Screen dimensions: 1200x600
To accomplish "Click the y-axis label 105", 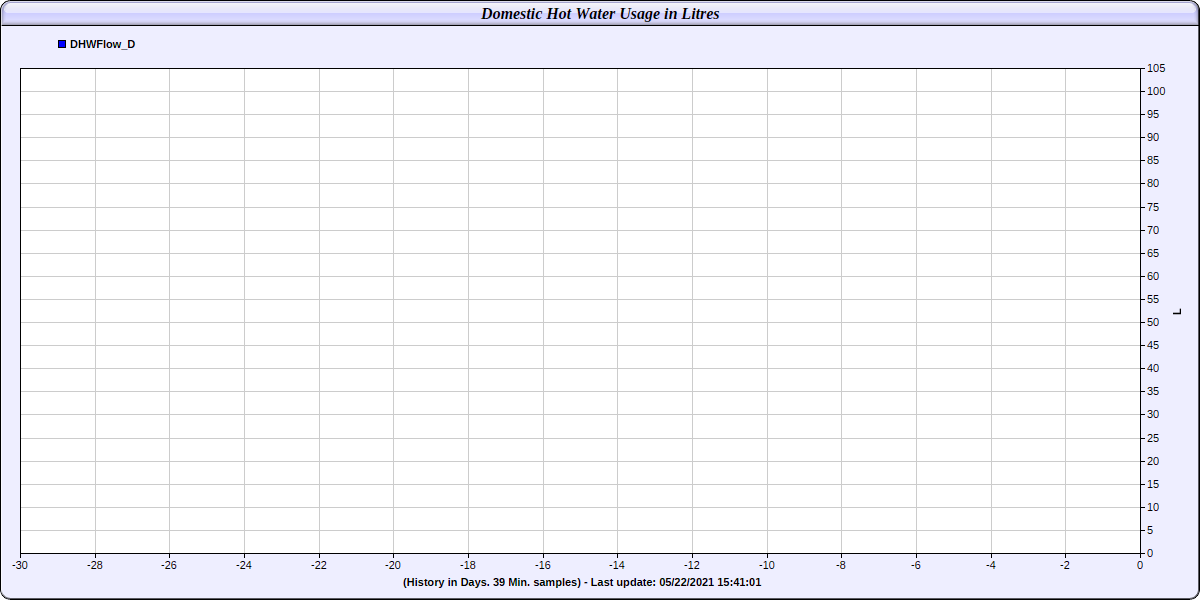I will (1156, 68).
